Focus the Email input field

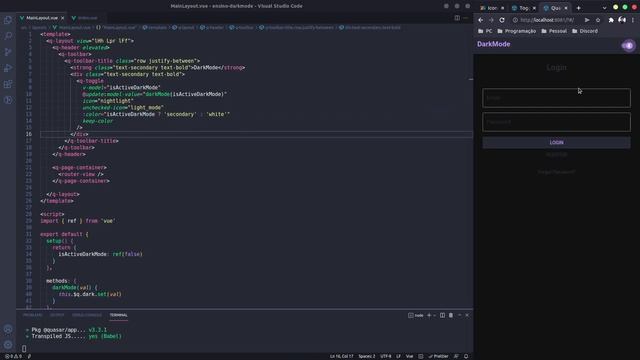(x=556, y=98)
